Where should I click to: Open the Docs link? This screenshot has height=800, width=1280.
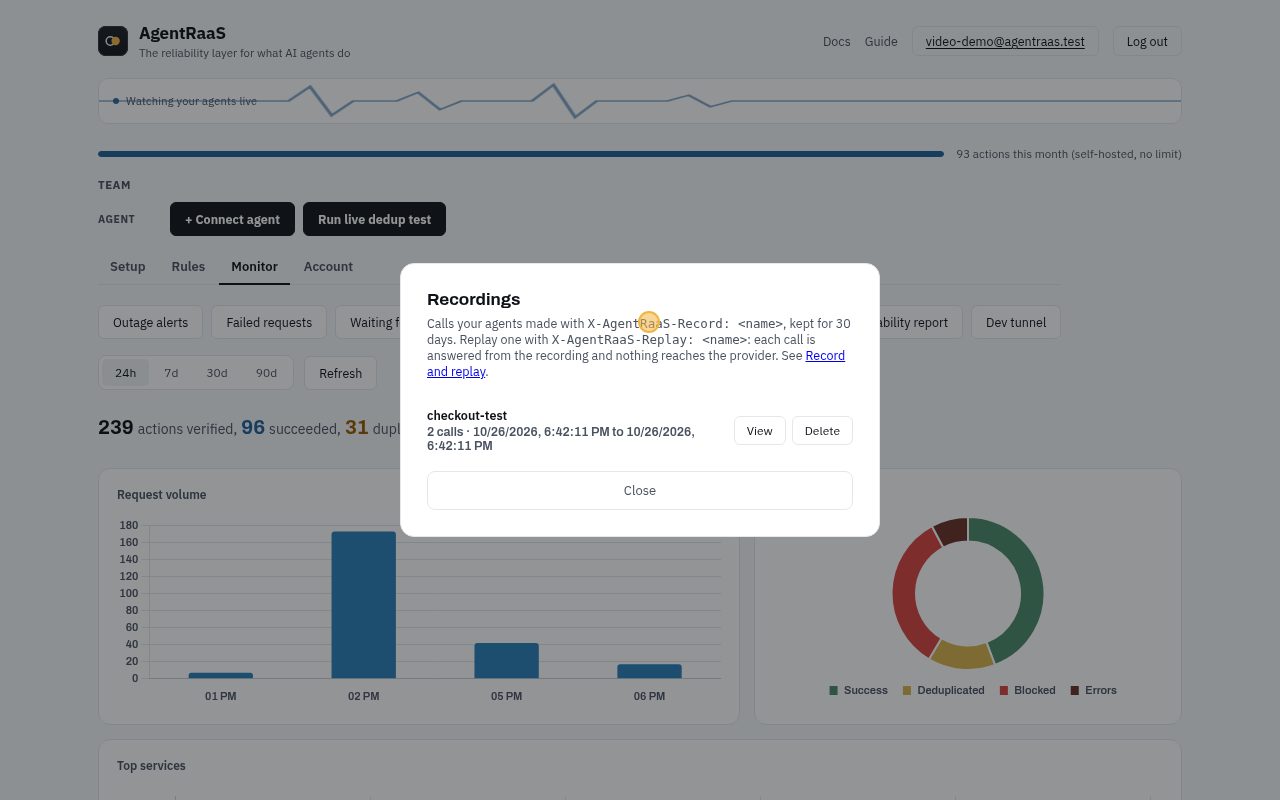(x=836, y=41)
